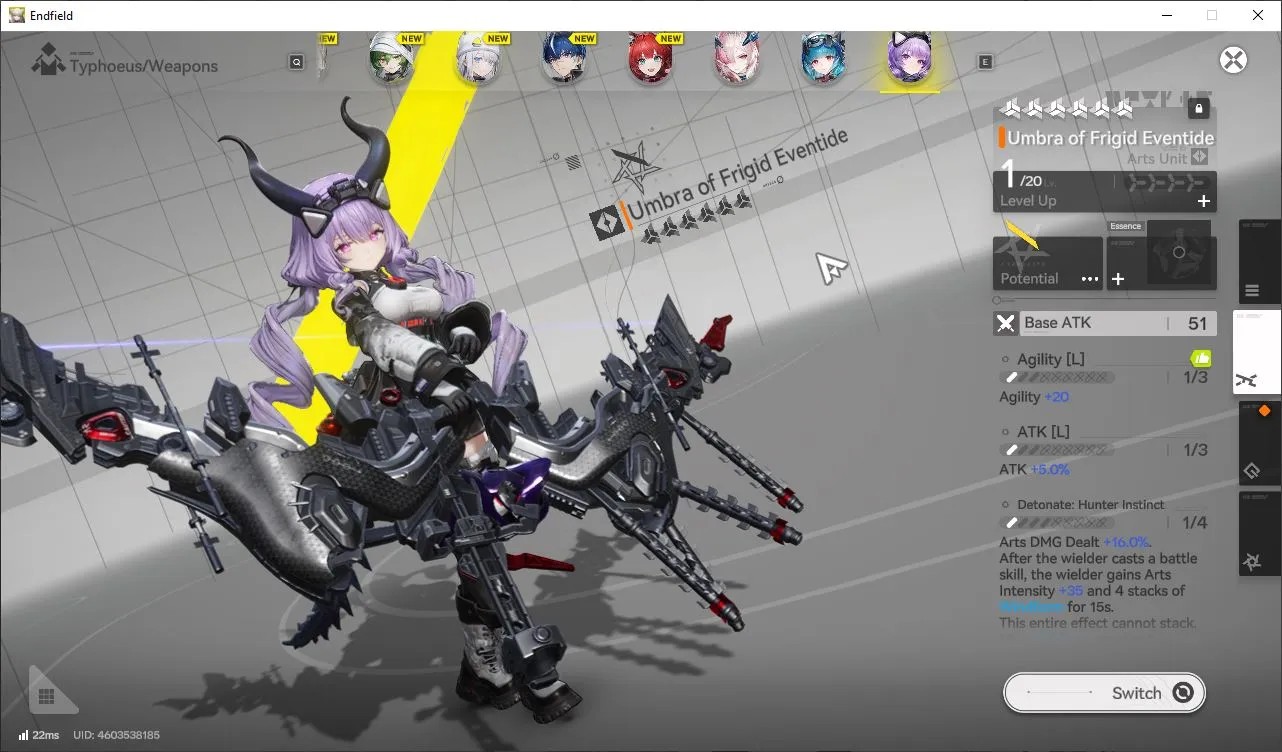The image size is (1282, 752).
Task: Toggle the green tag on Agility skill
Action: 1201,358
